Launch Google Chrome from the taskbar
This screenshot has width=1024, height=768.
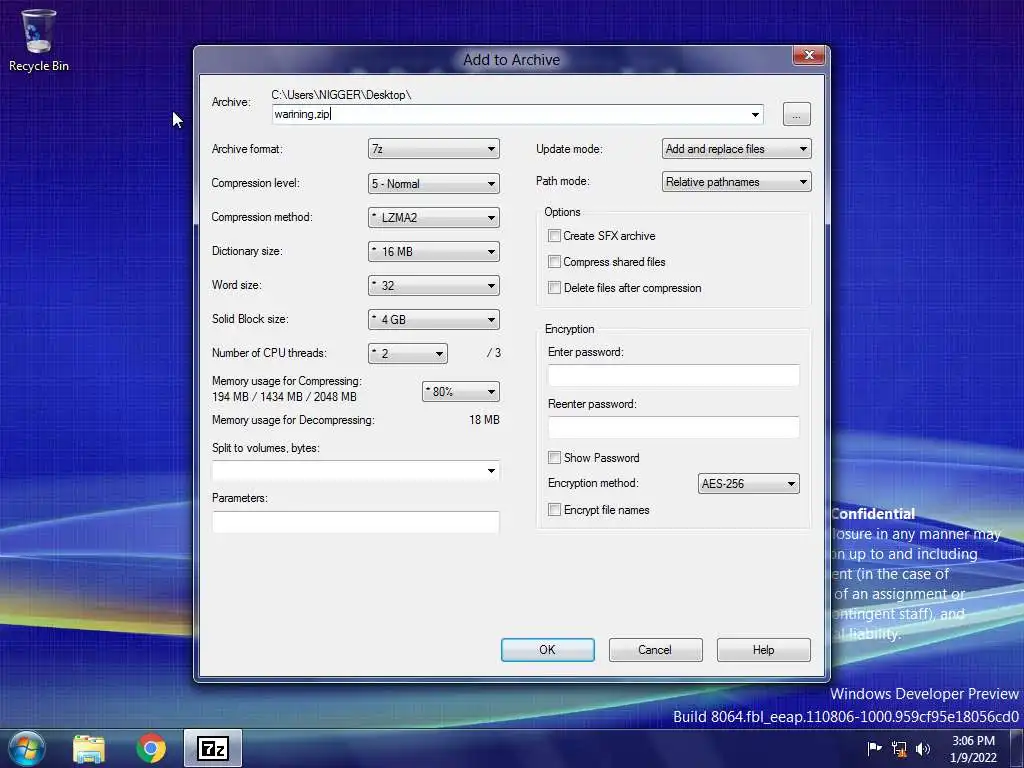click(151, 748)
